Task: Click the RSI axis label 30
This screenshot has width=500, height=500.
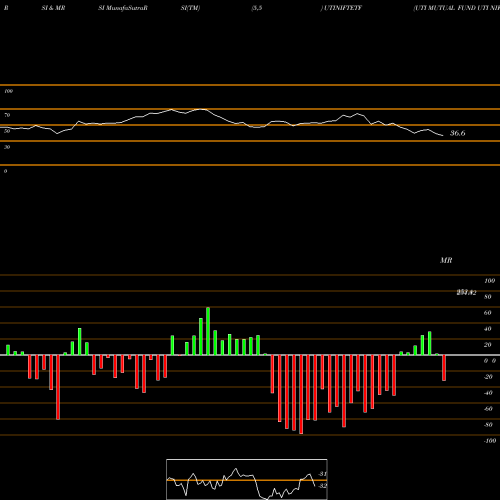Action: 7,147
